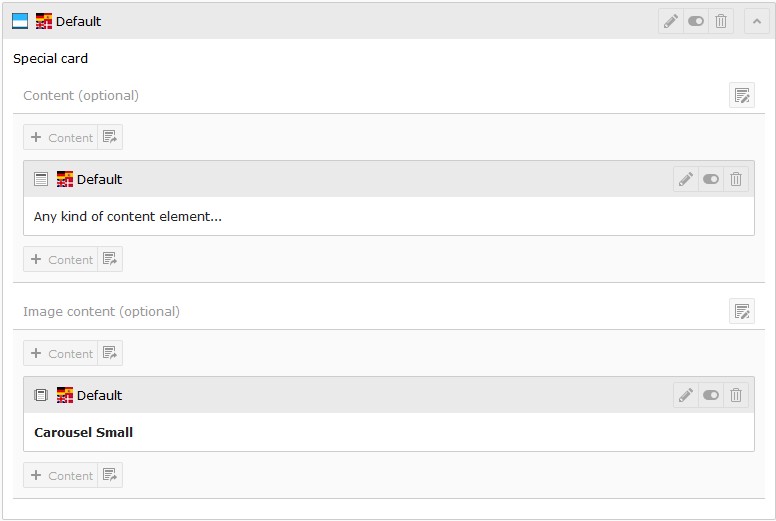Viewport: 776px width, 521px height.
Task: Add Content below the Carousel Small element
Action: click(x=60, y=475)
